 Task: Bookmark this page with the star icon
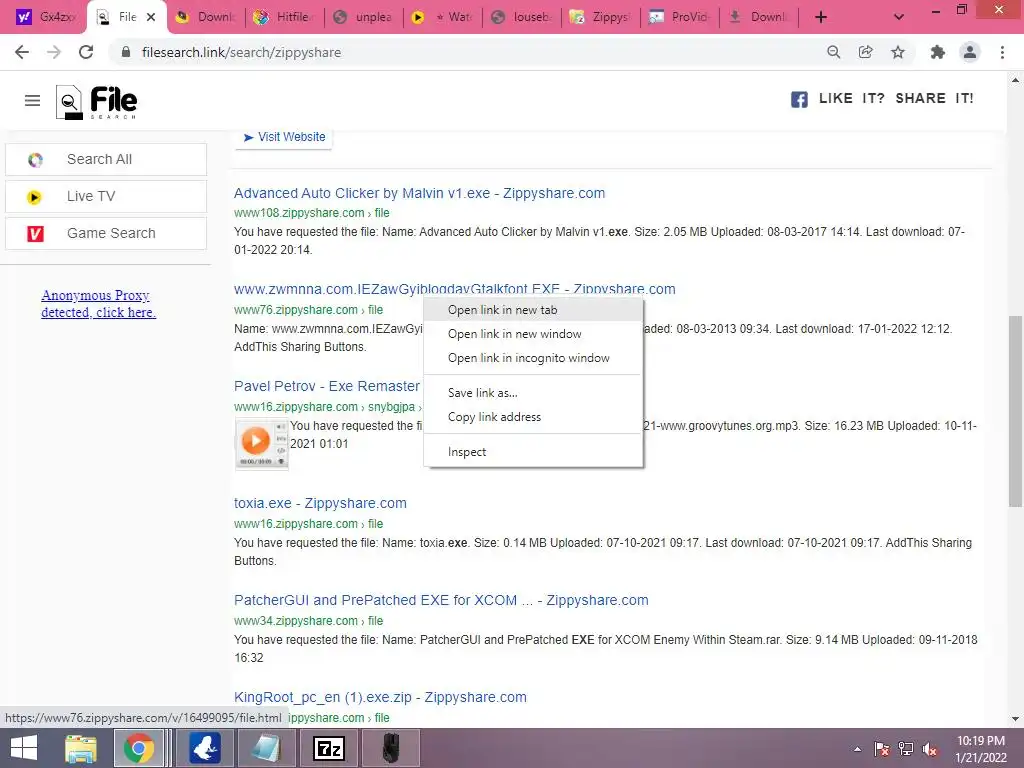tap(898, 52)
